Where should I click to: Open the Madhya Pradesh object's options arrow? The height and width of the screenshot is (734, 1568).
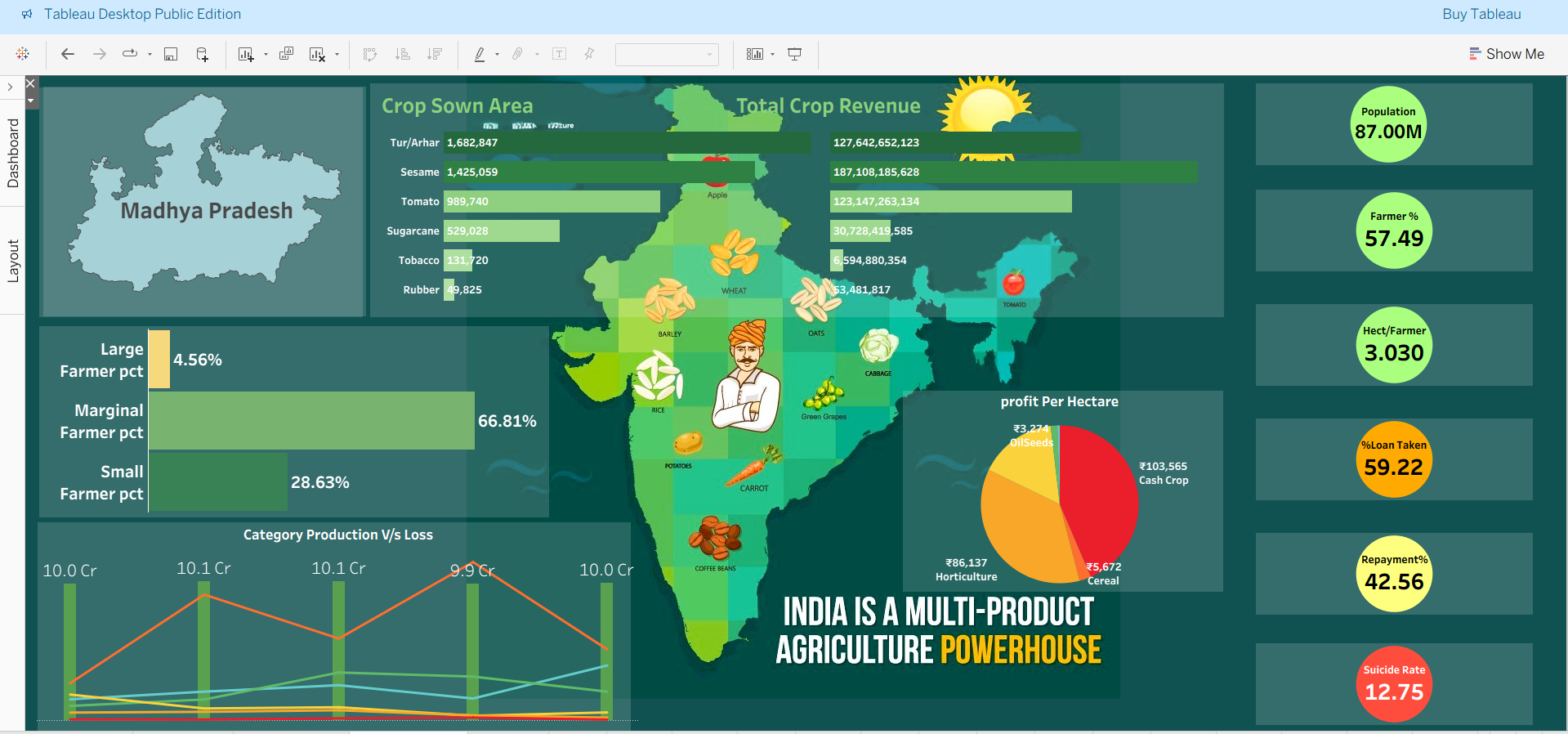[31, 101]
